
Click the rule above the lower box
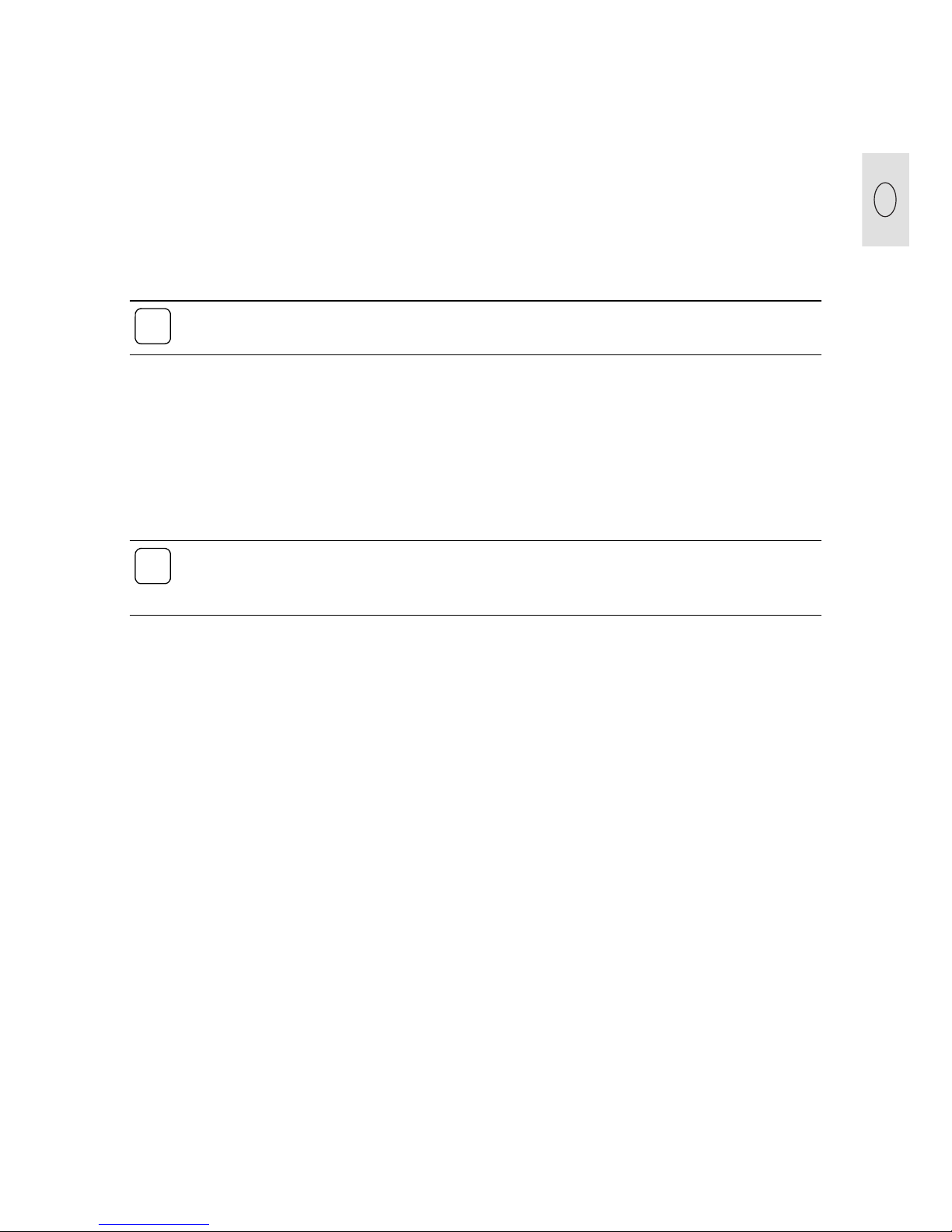(475, 541)
